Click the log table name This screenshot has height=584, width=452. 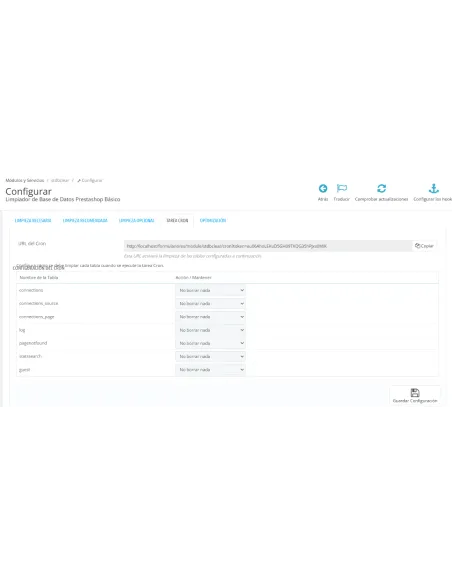pos(22,330)
